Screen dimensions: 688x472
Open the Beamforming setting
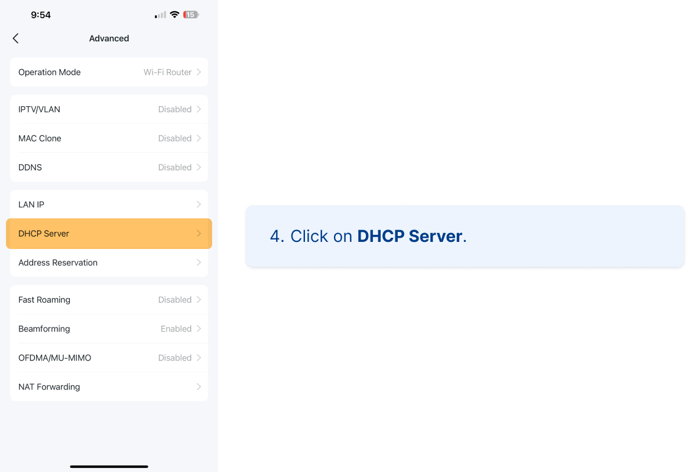point(109,328)
